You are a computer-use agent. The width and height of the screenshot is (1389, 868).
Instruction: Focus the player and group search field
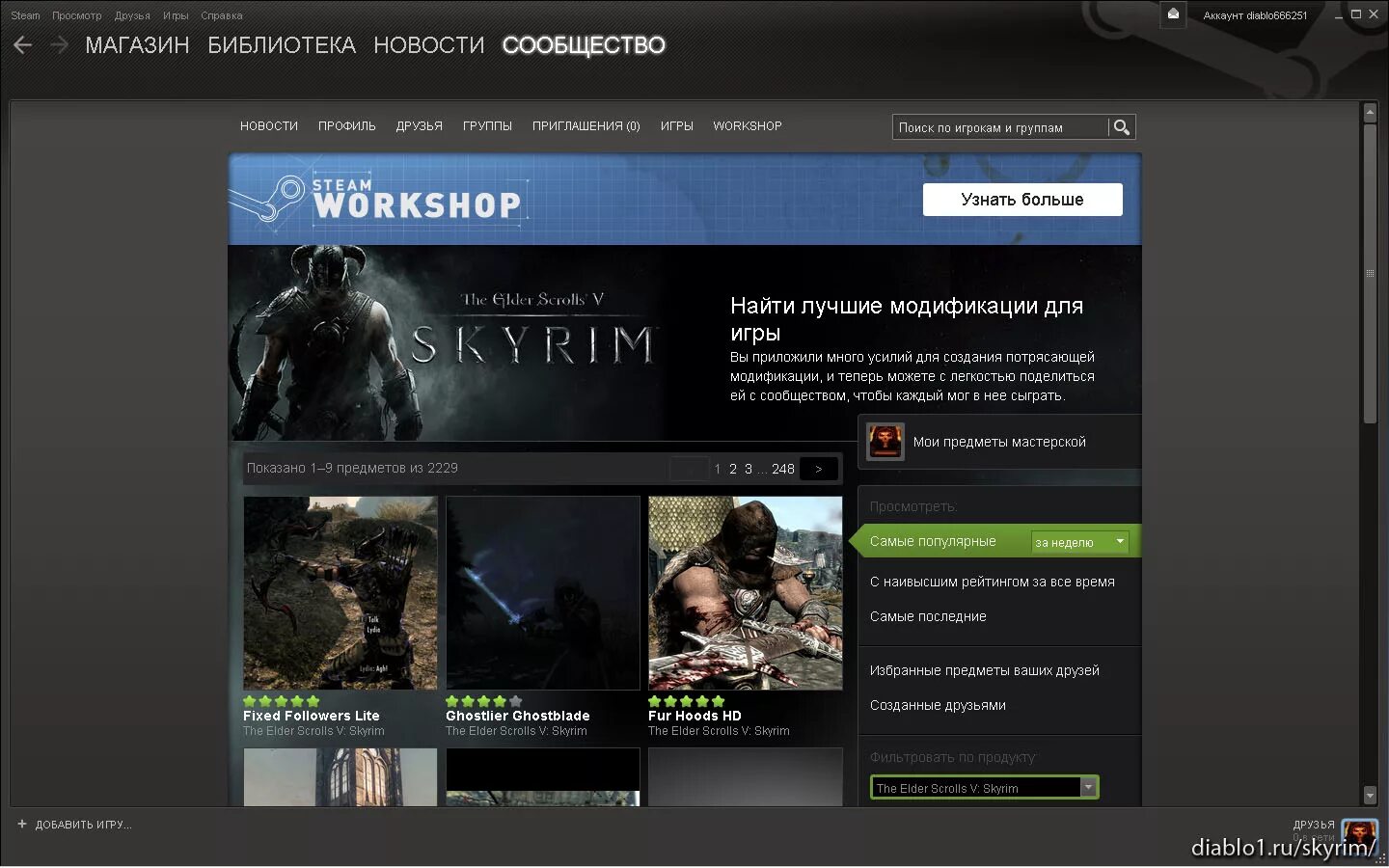tap(999, 127)
